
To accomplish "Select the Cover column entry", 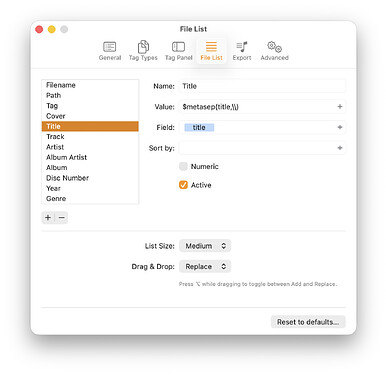I will (90, 116).
